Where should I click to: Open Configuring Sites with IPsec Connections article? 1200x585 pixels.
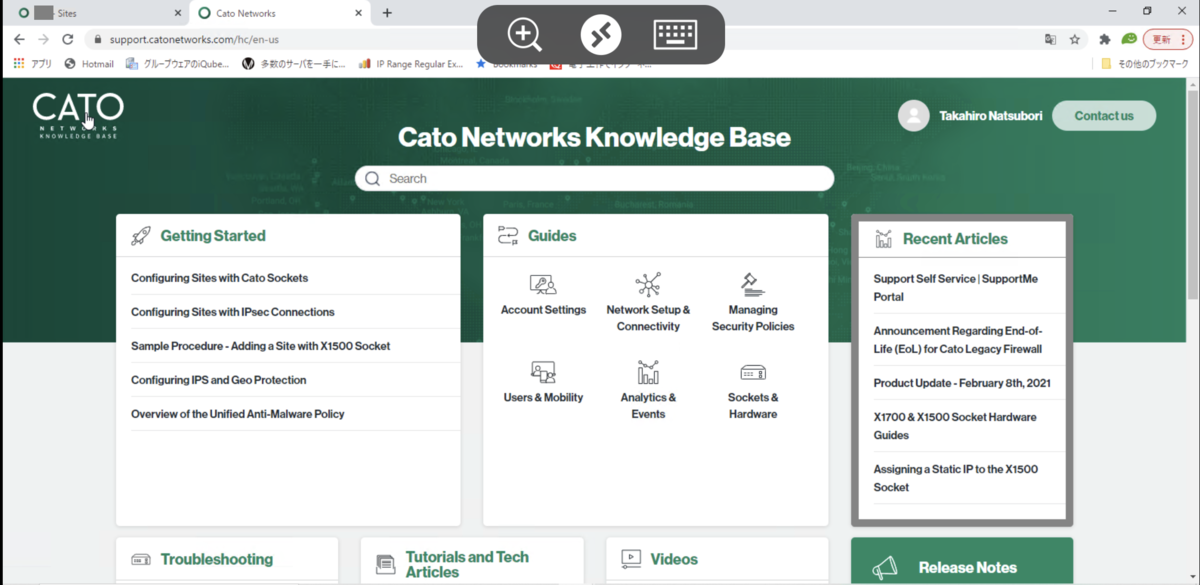pyautogui.click(x=233, y=312)
